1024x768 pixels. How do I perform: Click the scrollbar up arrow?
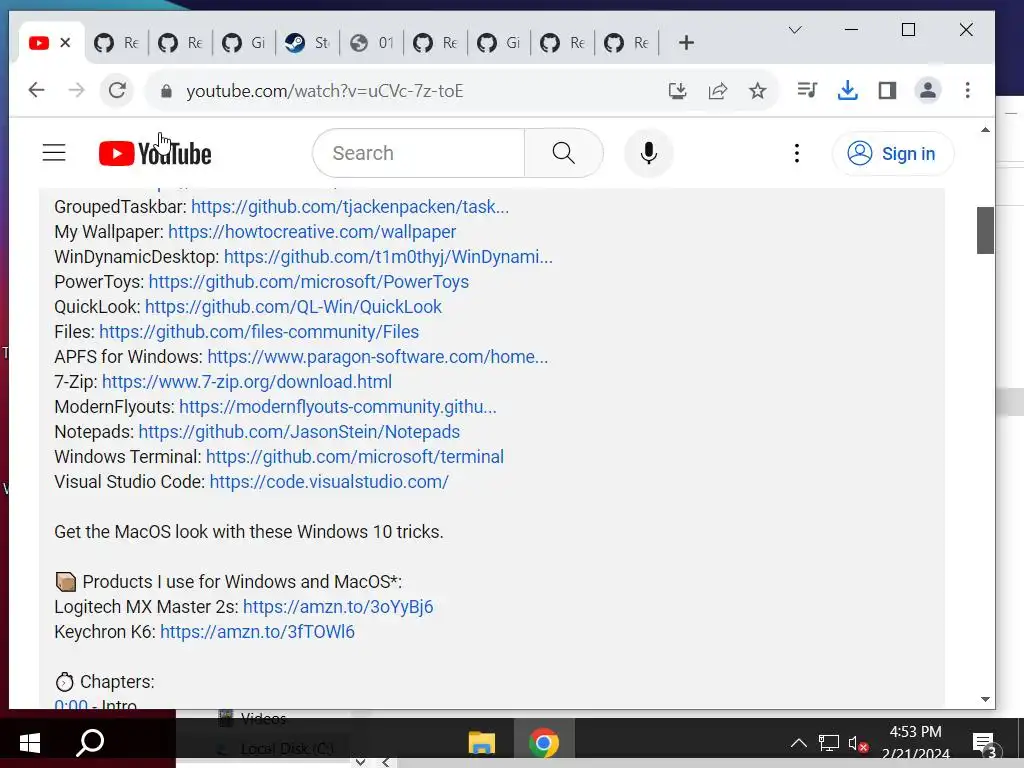[x=985, y=130]
